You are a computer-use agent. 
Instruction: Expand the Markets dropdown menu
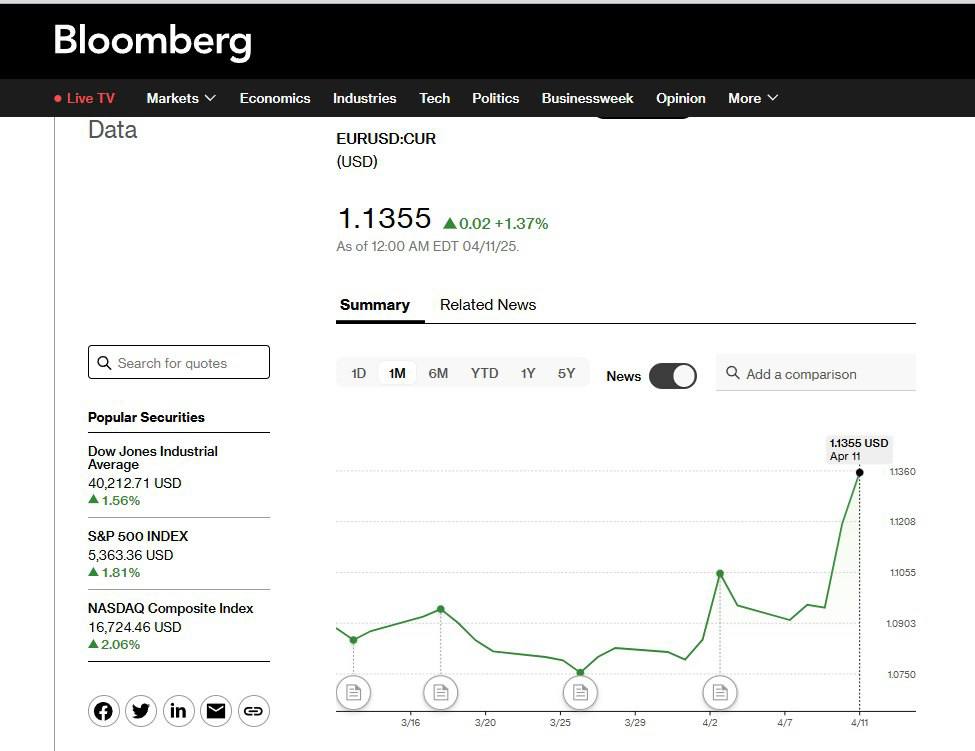tap(180, 98)
